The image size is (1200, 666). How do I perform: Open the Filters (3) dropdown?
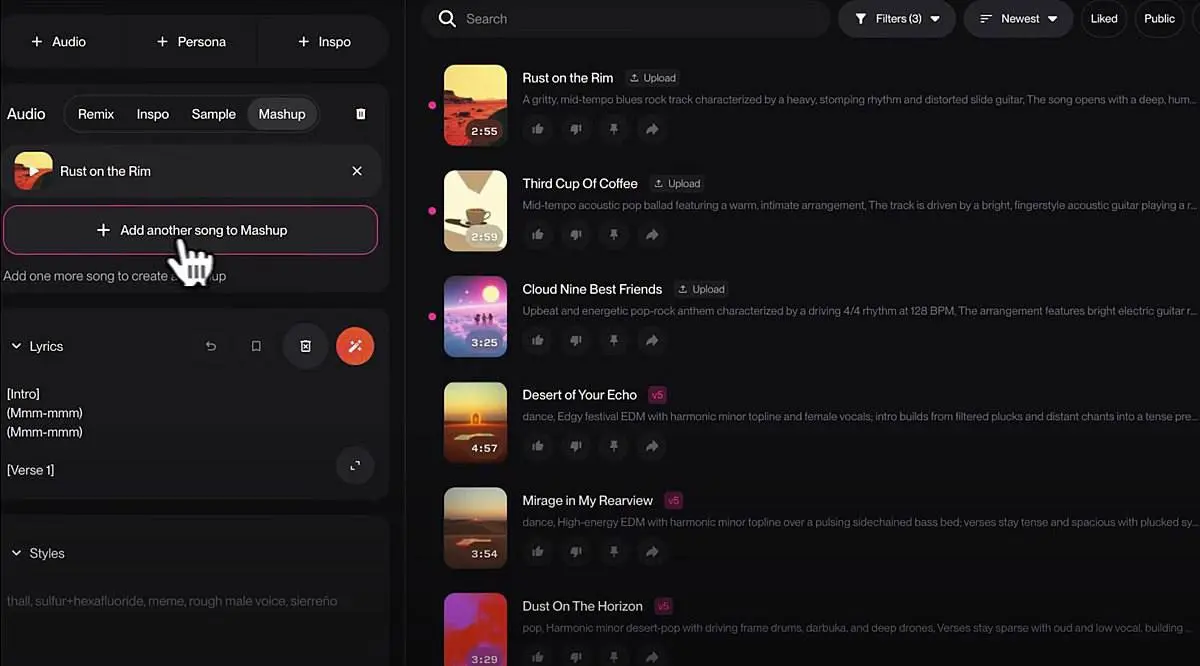(897, 19)
